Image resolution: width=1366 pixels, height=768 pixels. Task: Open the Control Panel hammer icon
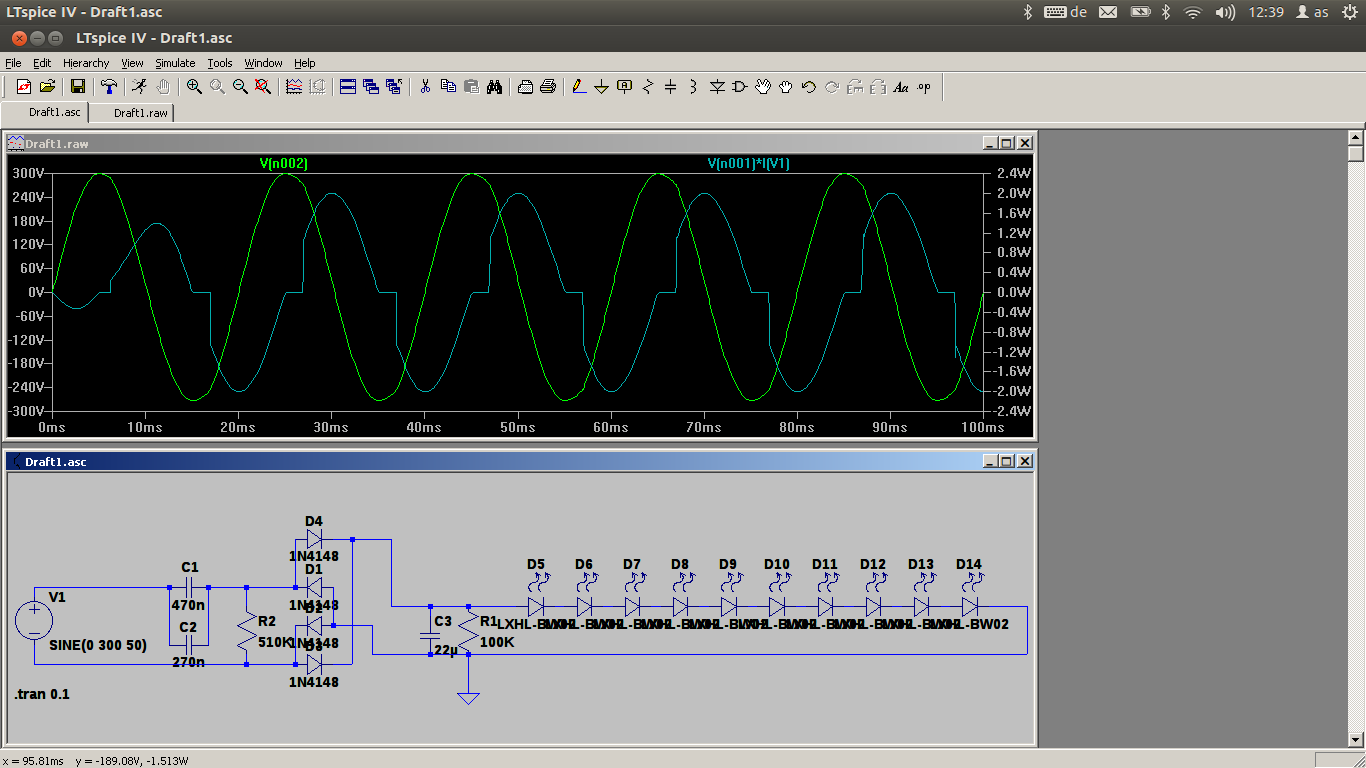tap(109, 87)
